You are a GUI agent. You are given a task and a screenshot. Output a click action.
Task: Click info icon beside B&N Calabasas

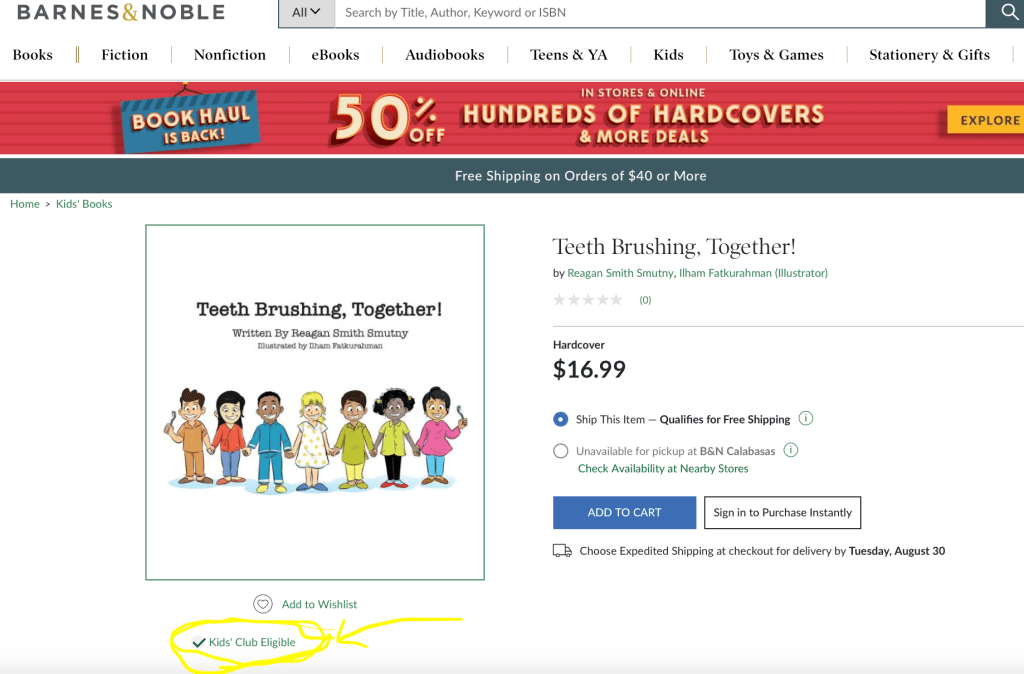(791, 450)
